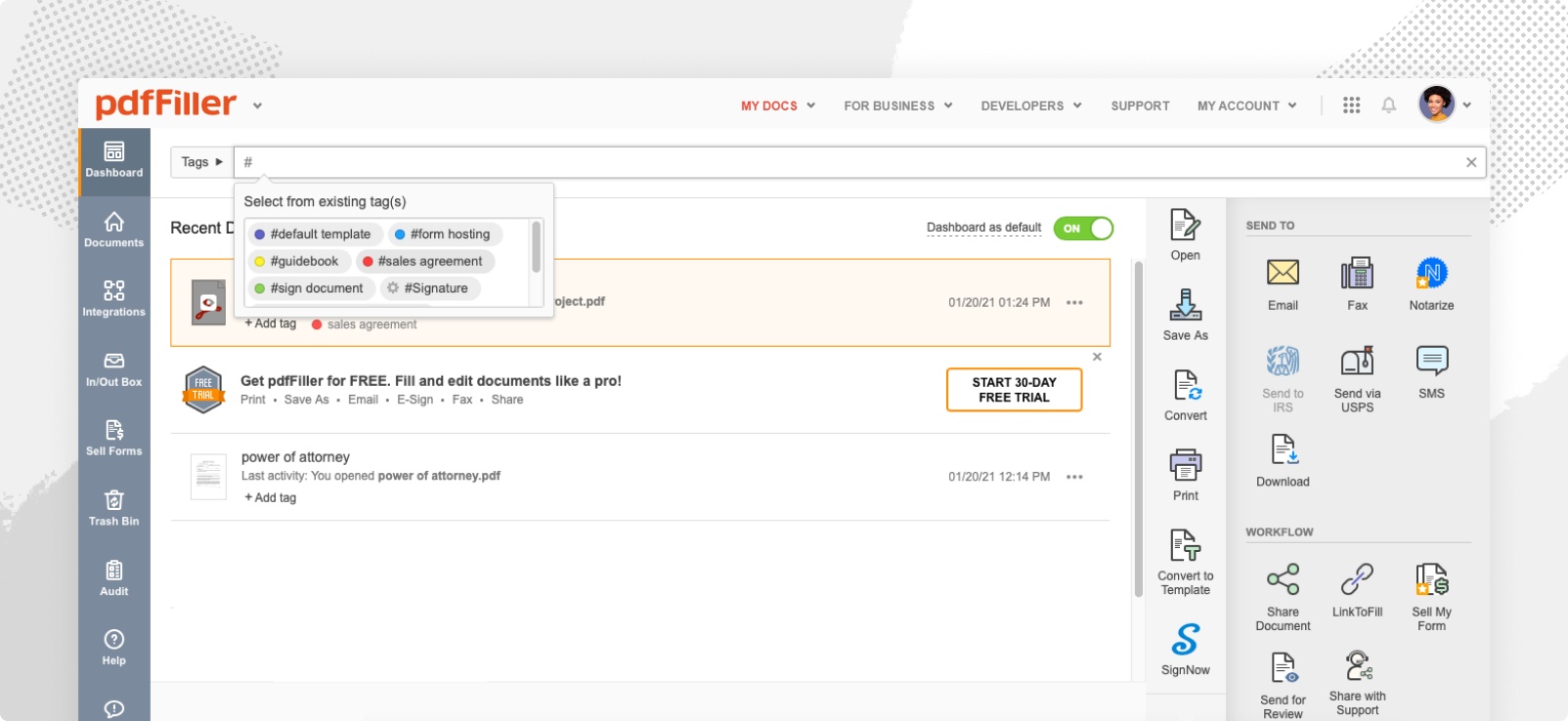Select the #guidebook tag
The image size is (1568, 721).
[298, 262]
